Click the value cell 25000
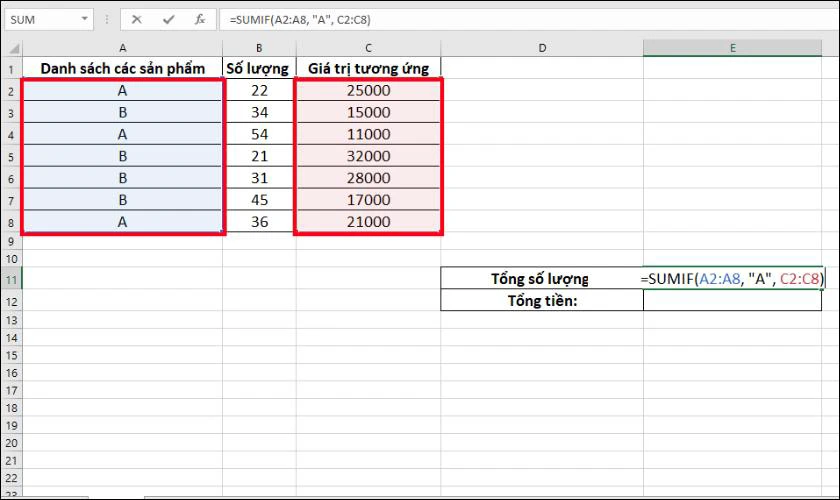Screen dimensions: 840x500 369,90
